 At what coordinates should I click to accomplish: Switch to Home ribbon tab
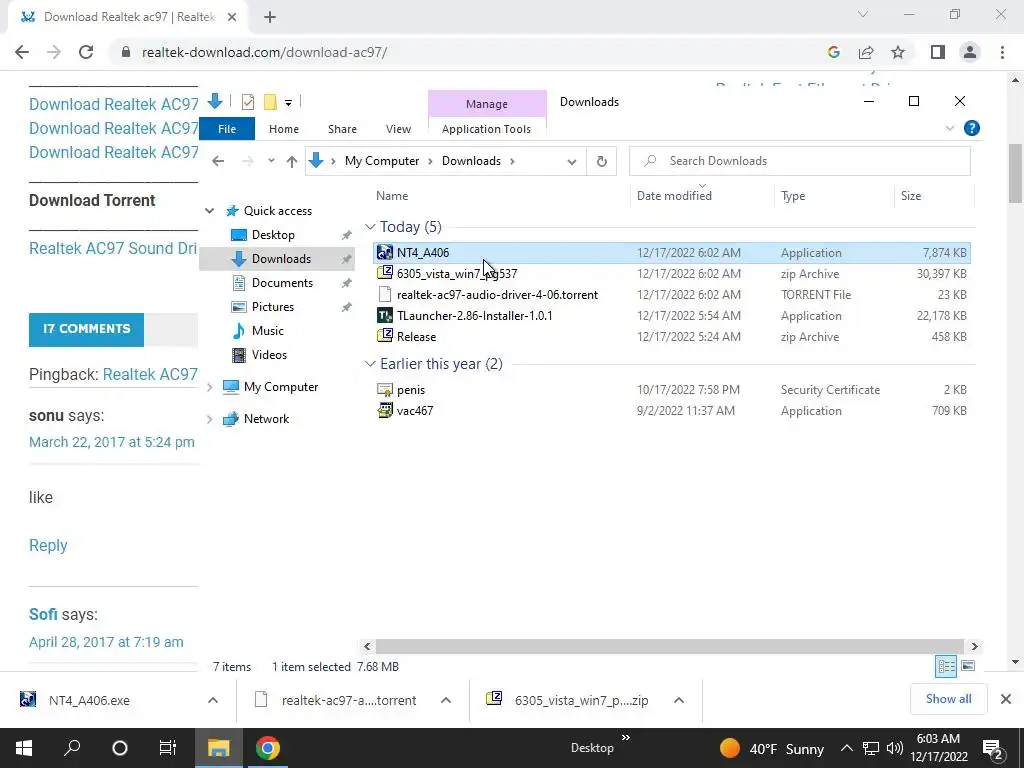(x=283, y=129)
